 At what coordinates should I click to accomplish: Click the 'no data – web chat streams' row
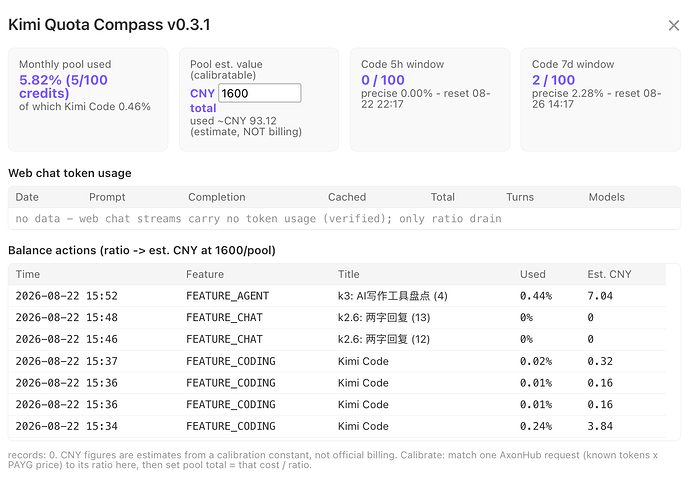(x=344, y=219)
